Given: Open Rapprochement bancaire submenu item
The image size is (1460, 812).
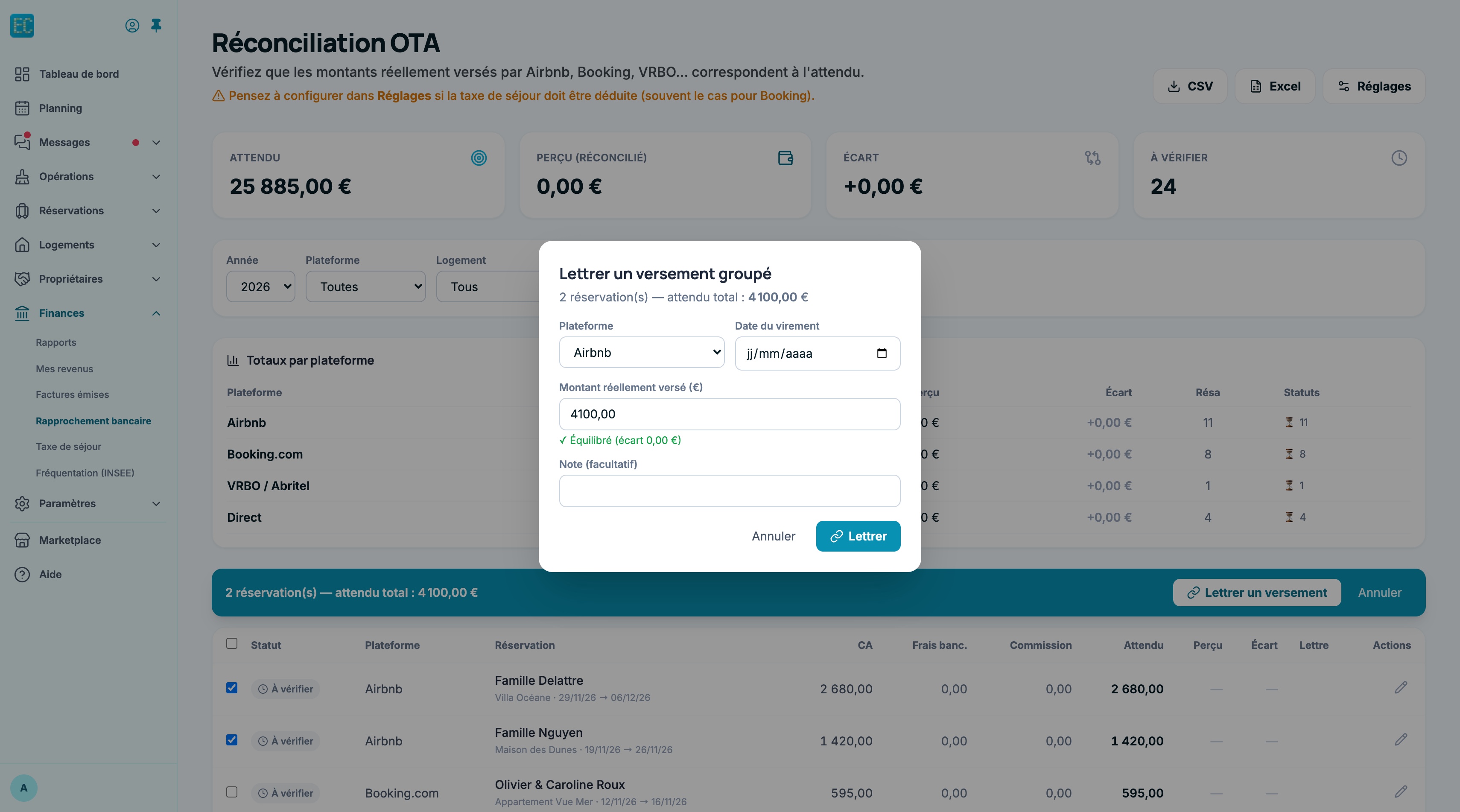Looking at the screenshot, I should pos(93,421).
